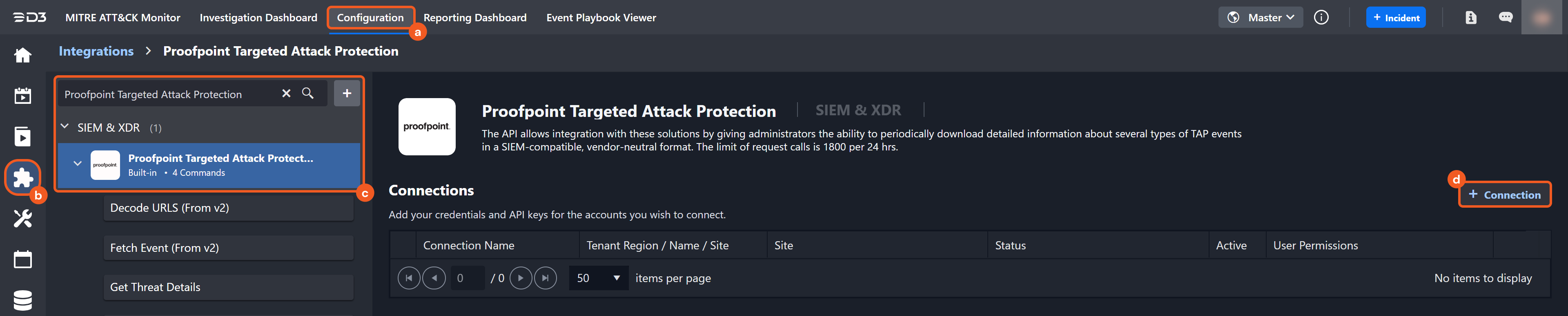Click the Playbook icon in the sidebar
1568x316 pixels.
[22, 137]
